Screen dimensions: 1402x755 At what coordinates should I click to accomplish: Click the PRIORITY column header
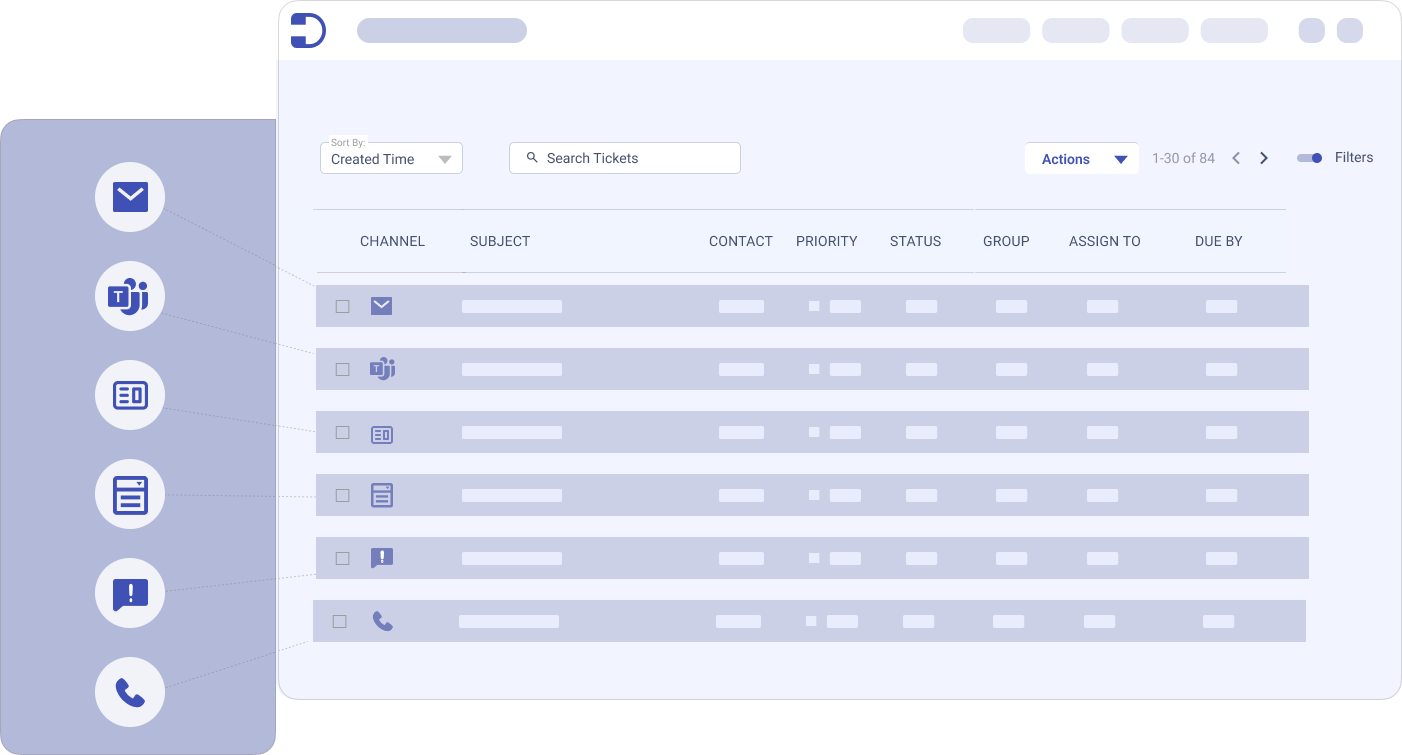[x=826, y=241]
